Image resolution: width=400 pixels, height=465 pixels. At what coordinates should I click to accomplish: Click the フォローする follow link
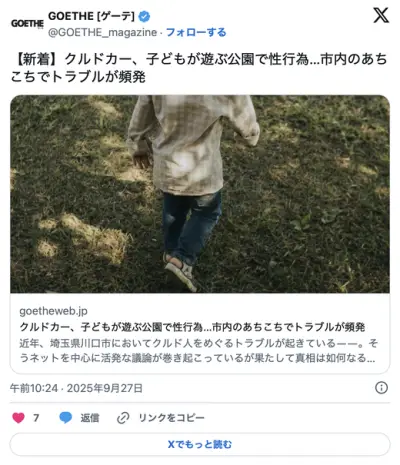point(196,32)
